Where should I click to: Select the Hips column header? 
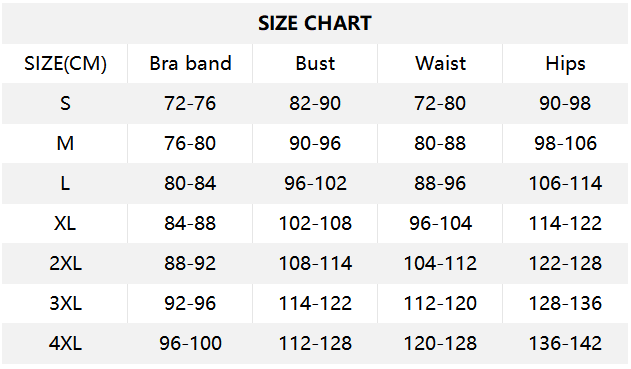coord(565,64)
